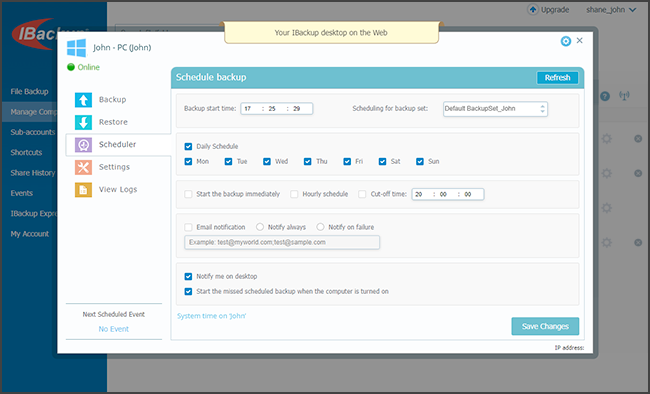This screenshot has width=650, height=394.
Task: Click the Your IBackup desktop on the Web banner
Action: coord(331,33)
